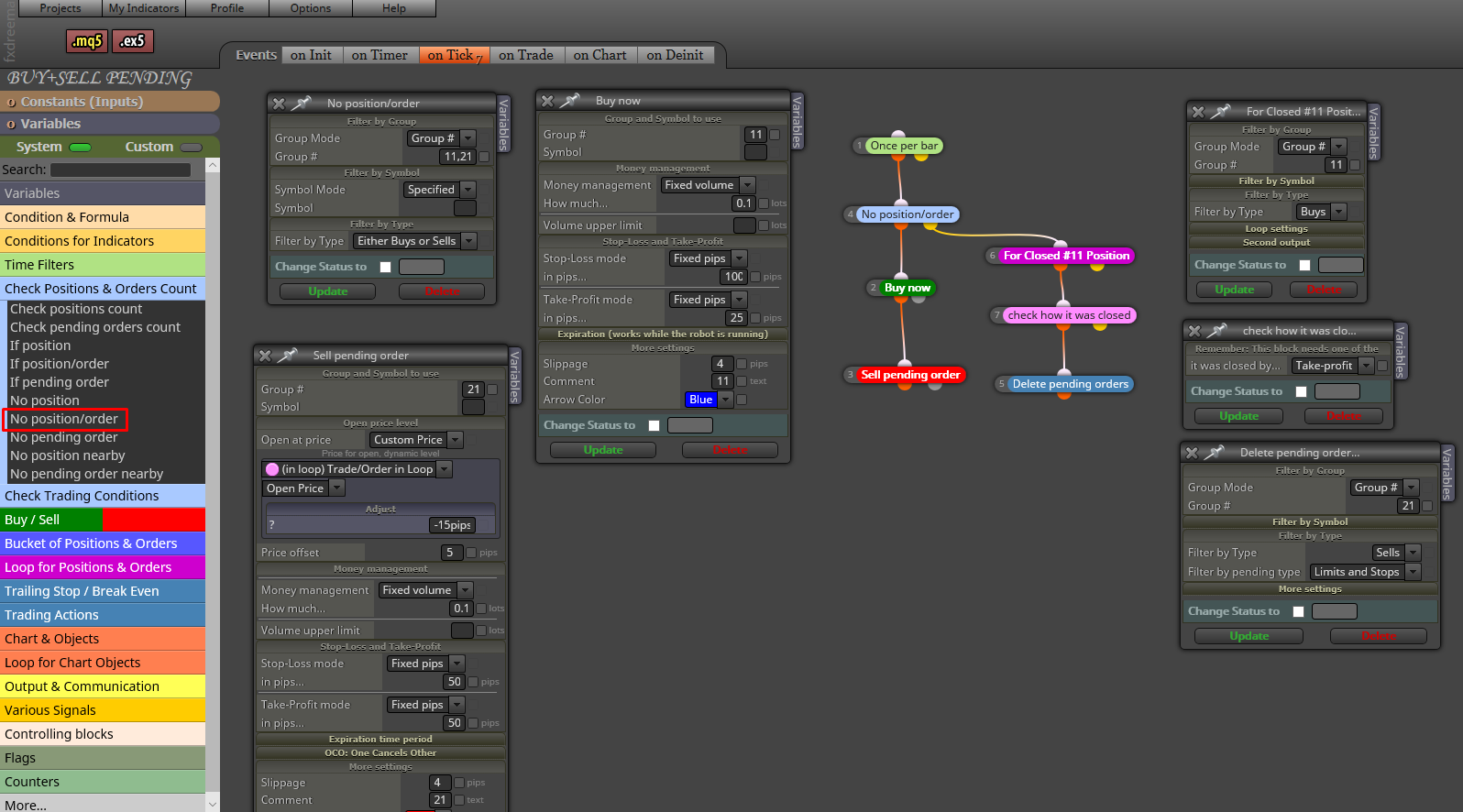
Task: Tick Change Status checkbox in Buy now panel
Action: coord(654,425)
